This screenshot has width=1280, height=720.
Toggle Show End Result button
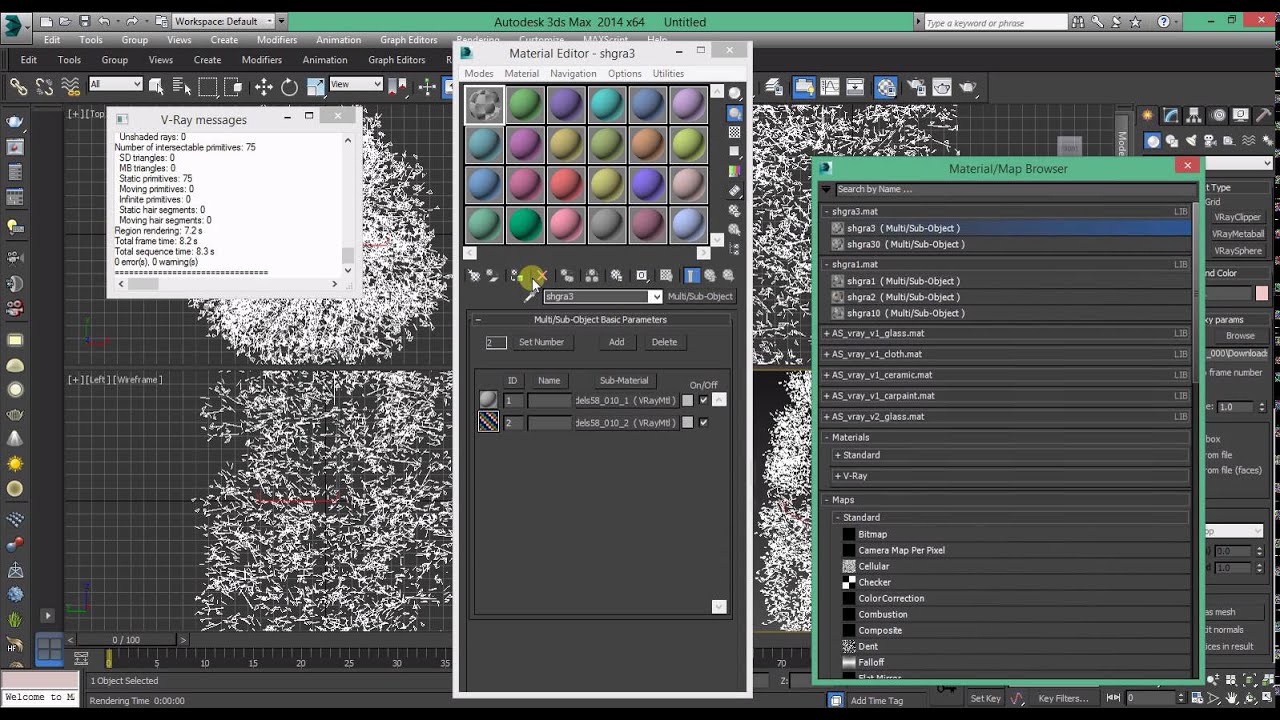click(x=691, y=276)
